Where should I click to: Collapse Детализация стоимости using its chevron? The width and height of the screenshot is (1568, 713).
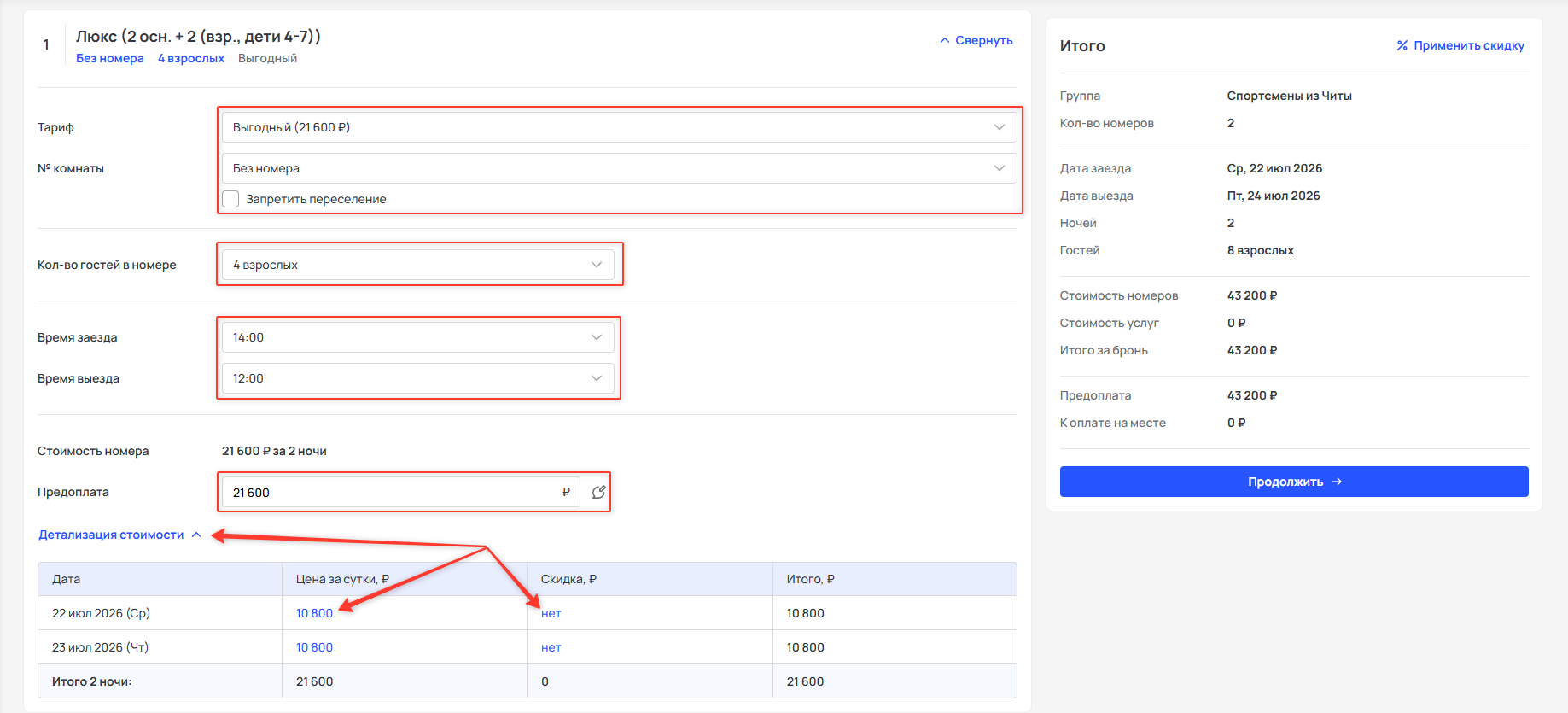pyautogui.click(x=196, y=535)
